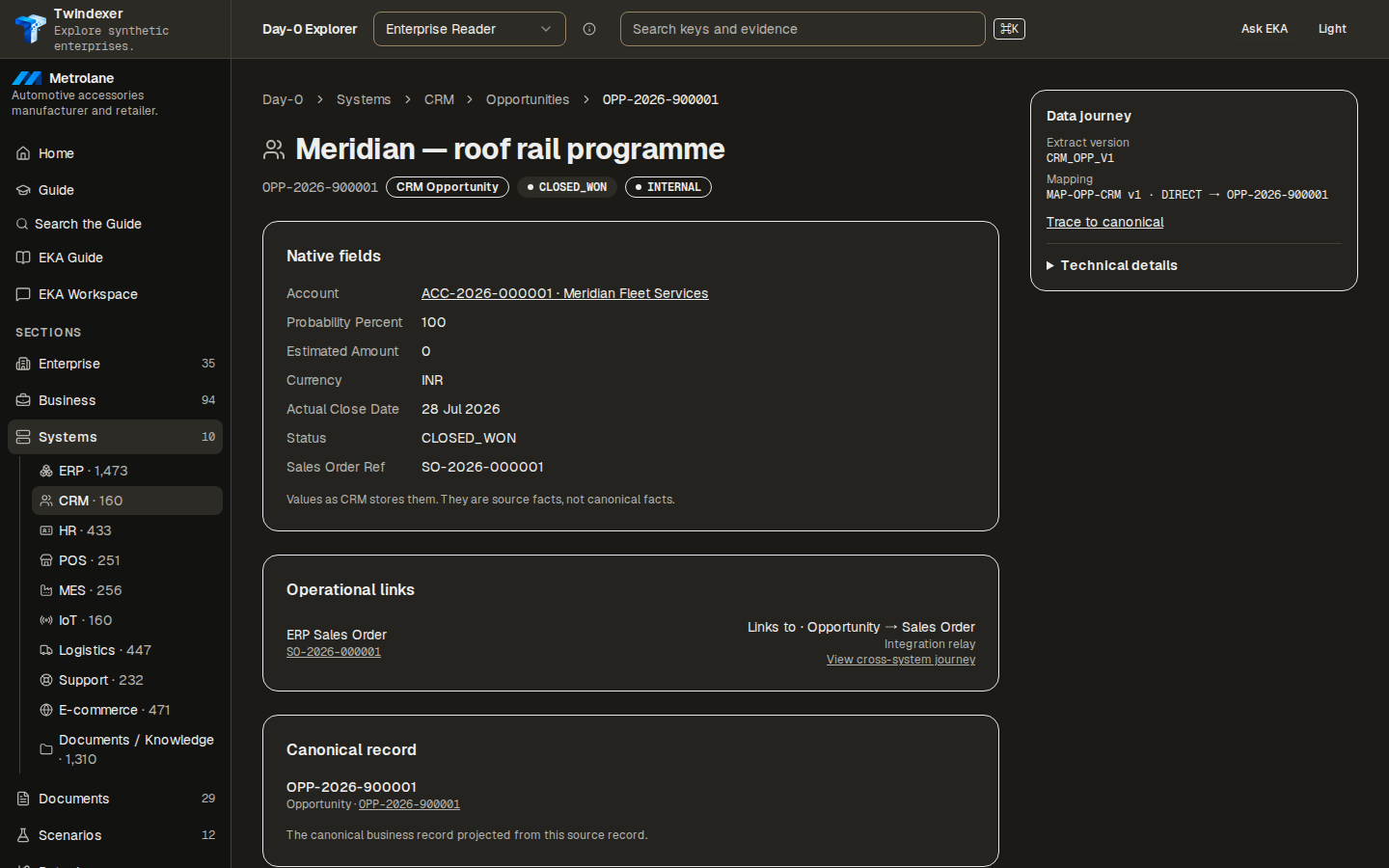Image resolution: width=1389 pixels, height=868 pixels.
Task: Select Business section with 94 items
Action: click(x=115, y=400)
